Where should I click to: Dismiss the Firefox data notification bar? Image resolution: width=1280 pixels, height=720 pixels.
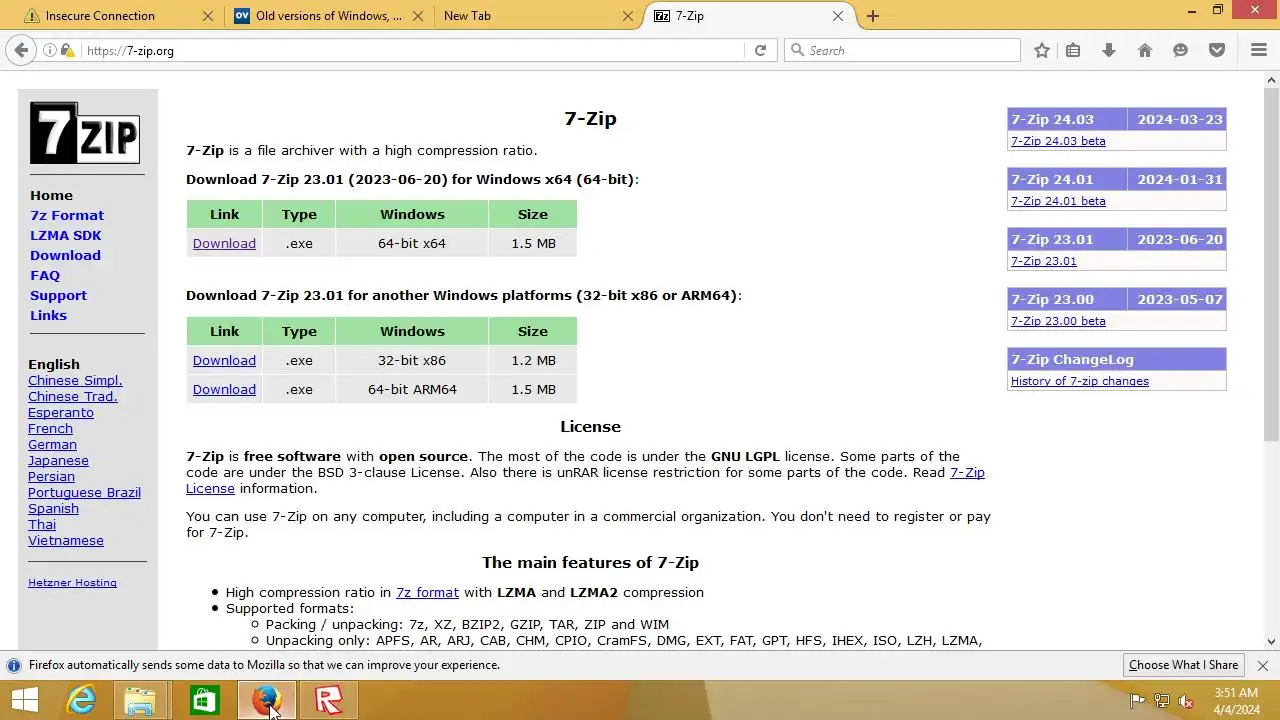[1262, 665]
